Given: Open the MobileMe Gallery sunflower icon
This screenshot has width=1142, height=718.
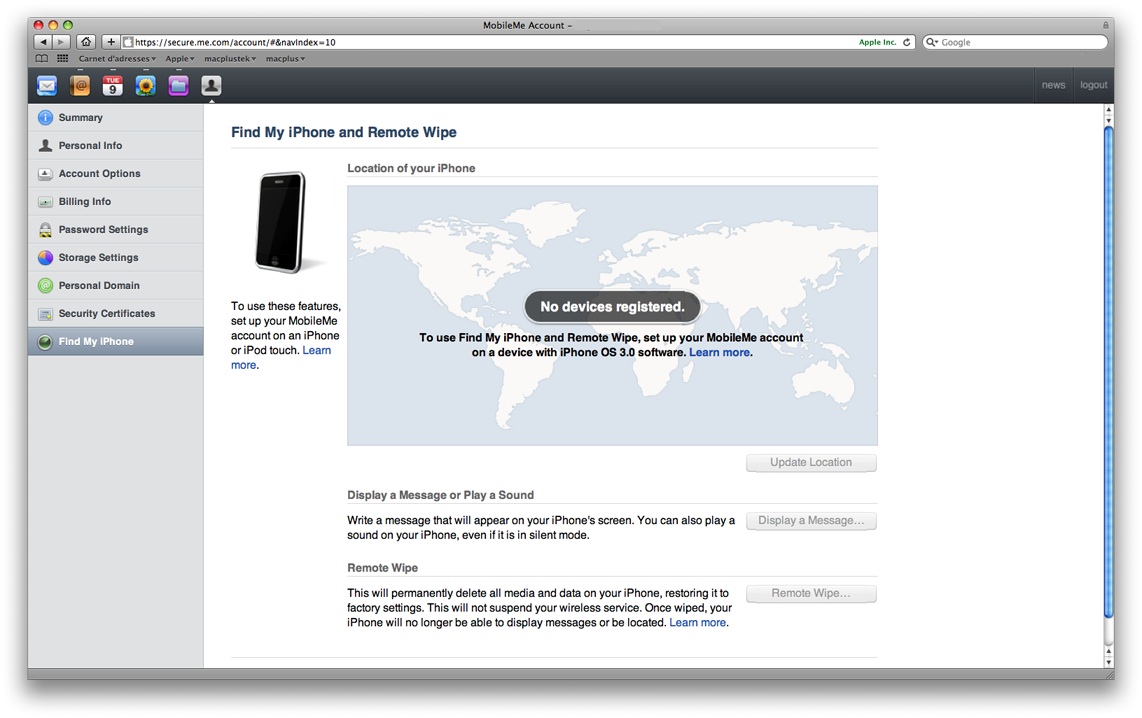Looking at the screenshot, I should point(146,86).
